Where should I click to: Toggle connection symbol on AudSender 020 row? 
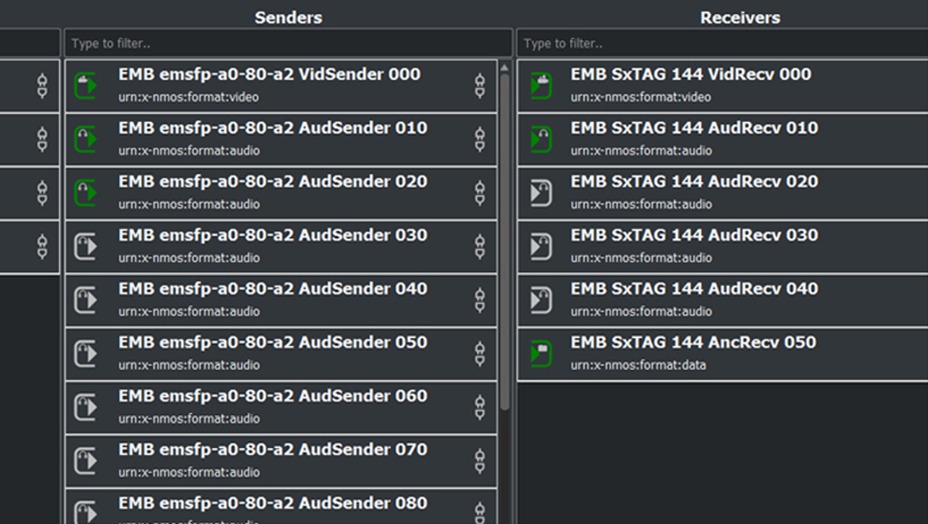click(x=479, y=193)
